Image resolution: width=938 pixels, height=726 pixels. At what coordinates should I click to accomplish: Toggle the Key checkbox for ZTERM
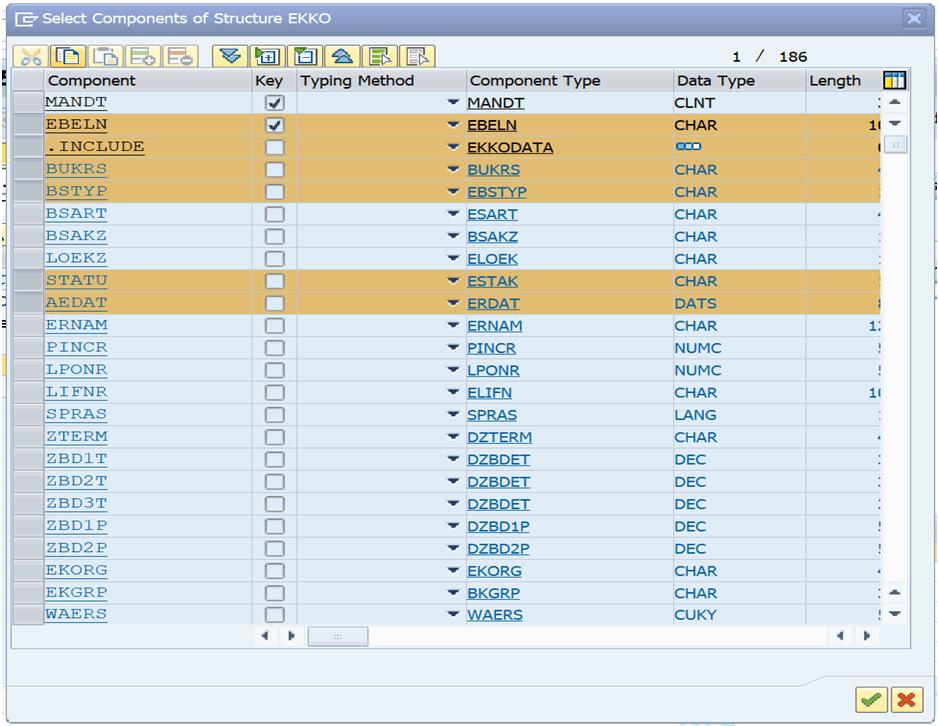click(275, 437)
